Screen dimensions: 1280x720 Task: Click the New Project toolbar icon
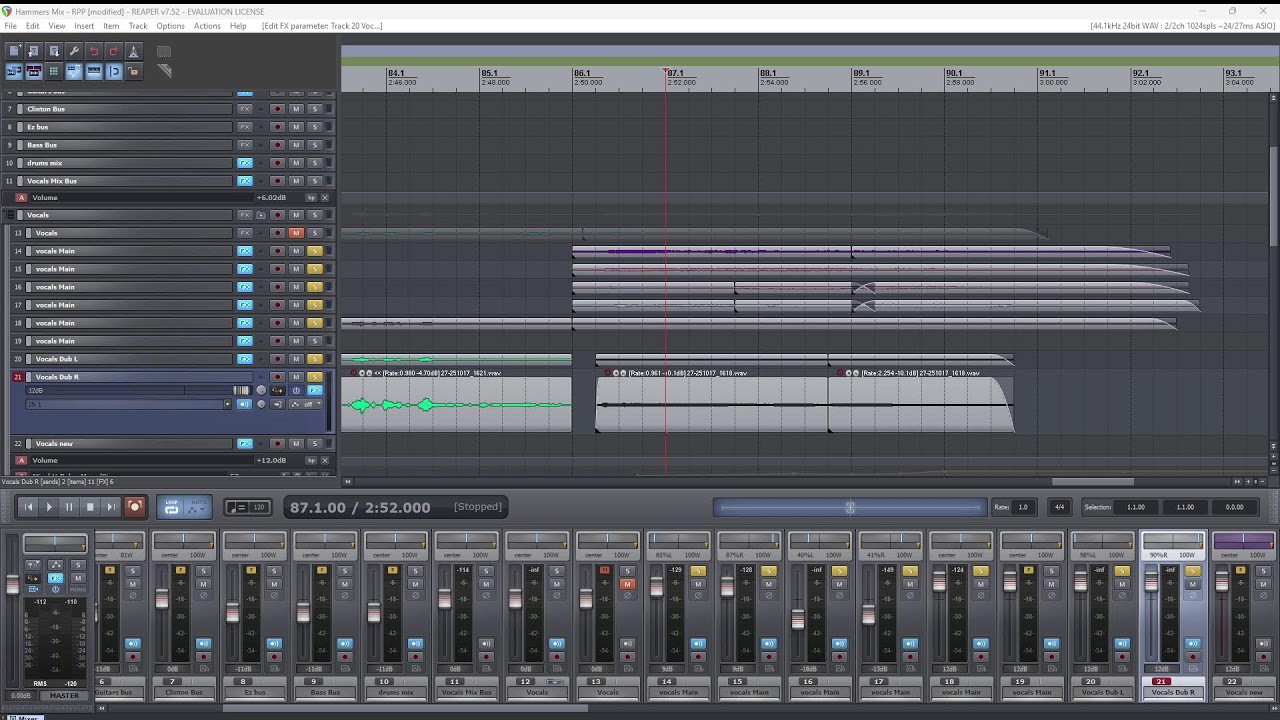(14, 51)
